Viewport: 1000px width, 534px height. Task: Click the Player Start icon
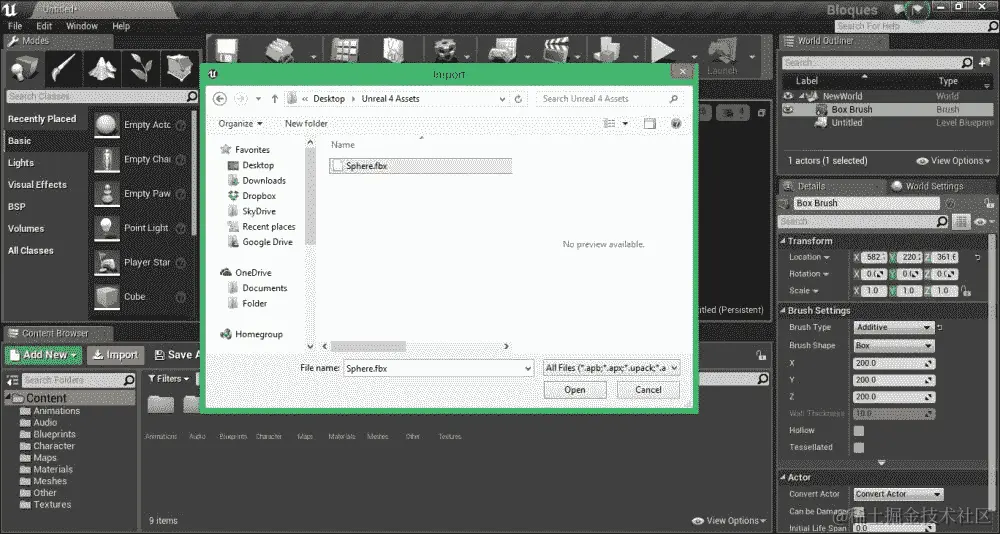pos(107,262)
